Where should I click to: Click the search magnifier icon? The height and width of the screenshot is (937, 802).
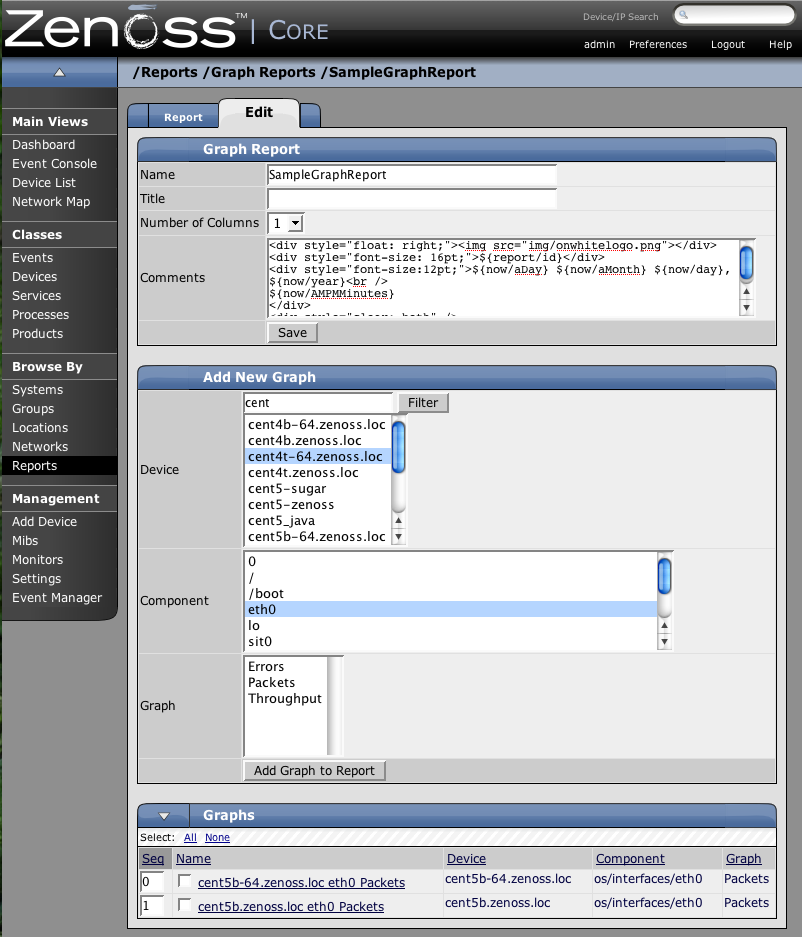point(684,16)
